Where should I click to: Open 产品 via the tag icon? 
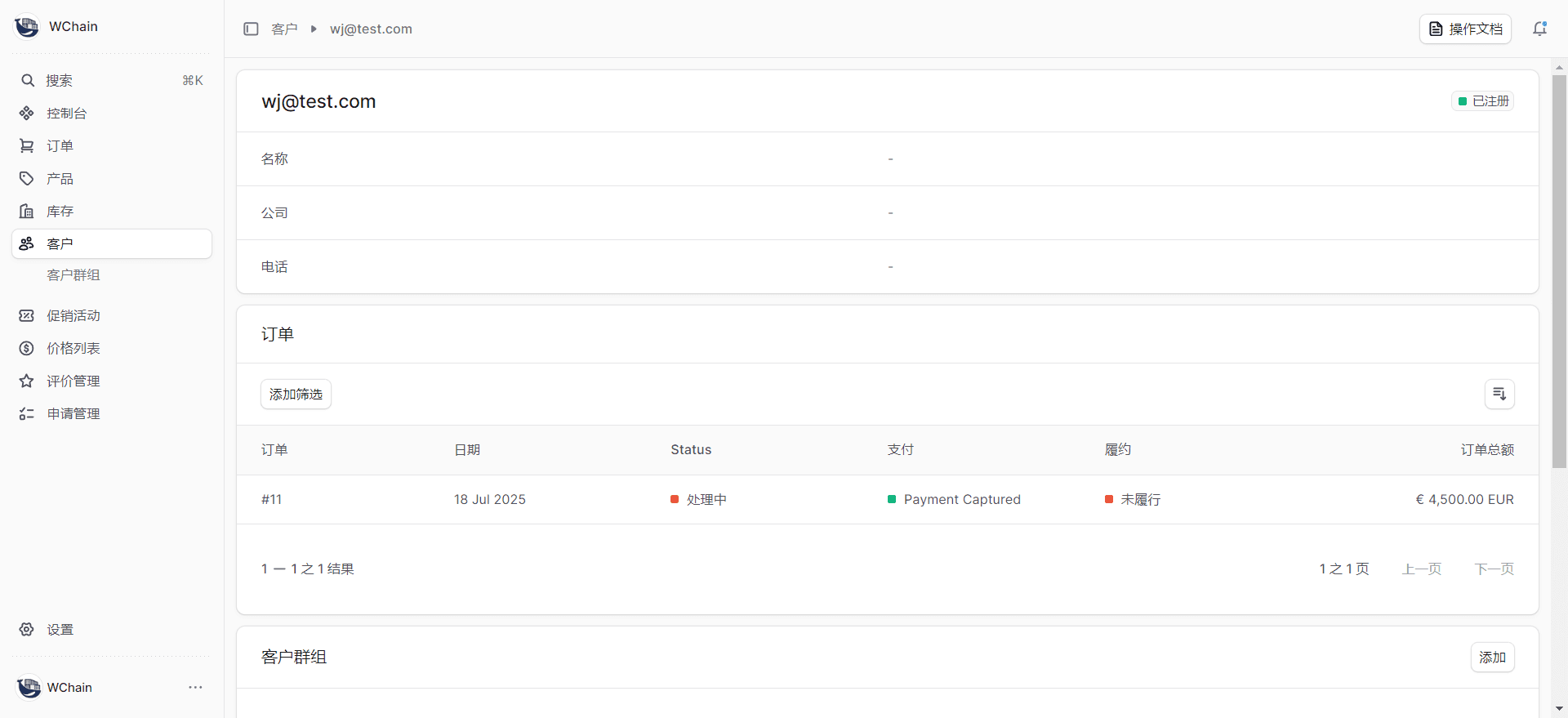[27, 179]
